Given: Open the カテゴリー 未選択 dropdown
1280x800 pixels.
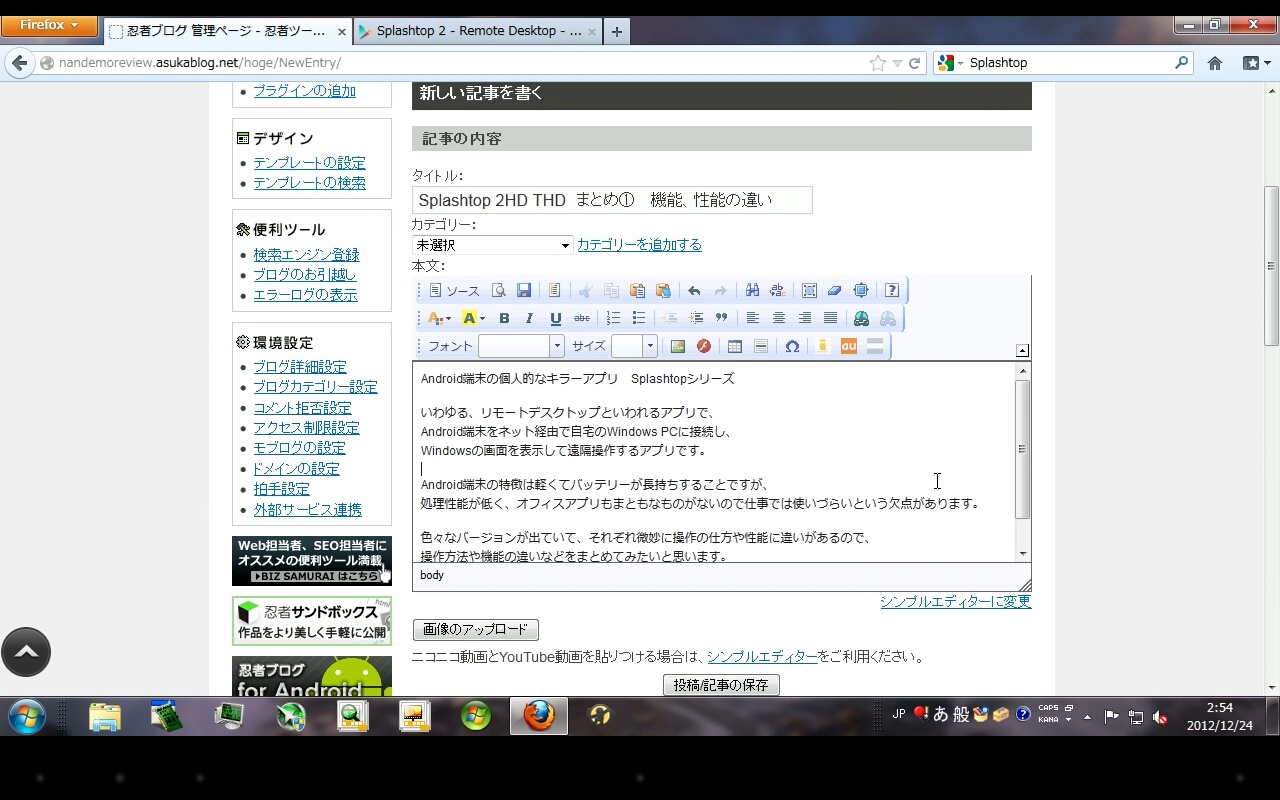Looking at the screenshot, I should [x=492, y=245].
